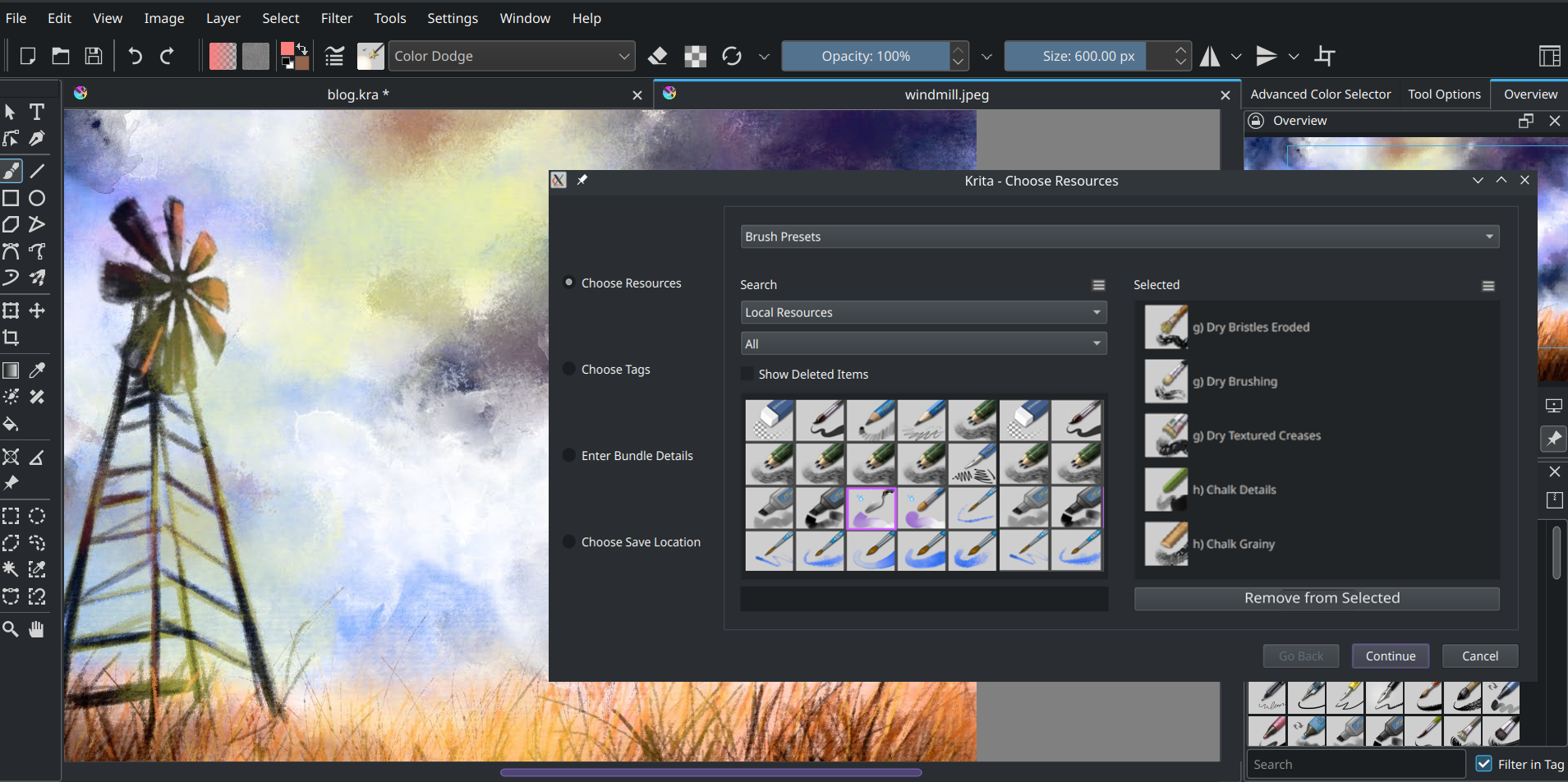Select g) Dry Textured Creases item

(x=1317, y=435)
